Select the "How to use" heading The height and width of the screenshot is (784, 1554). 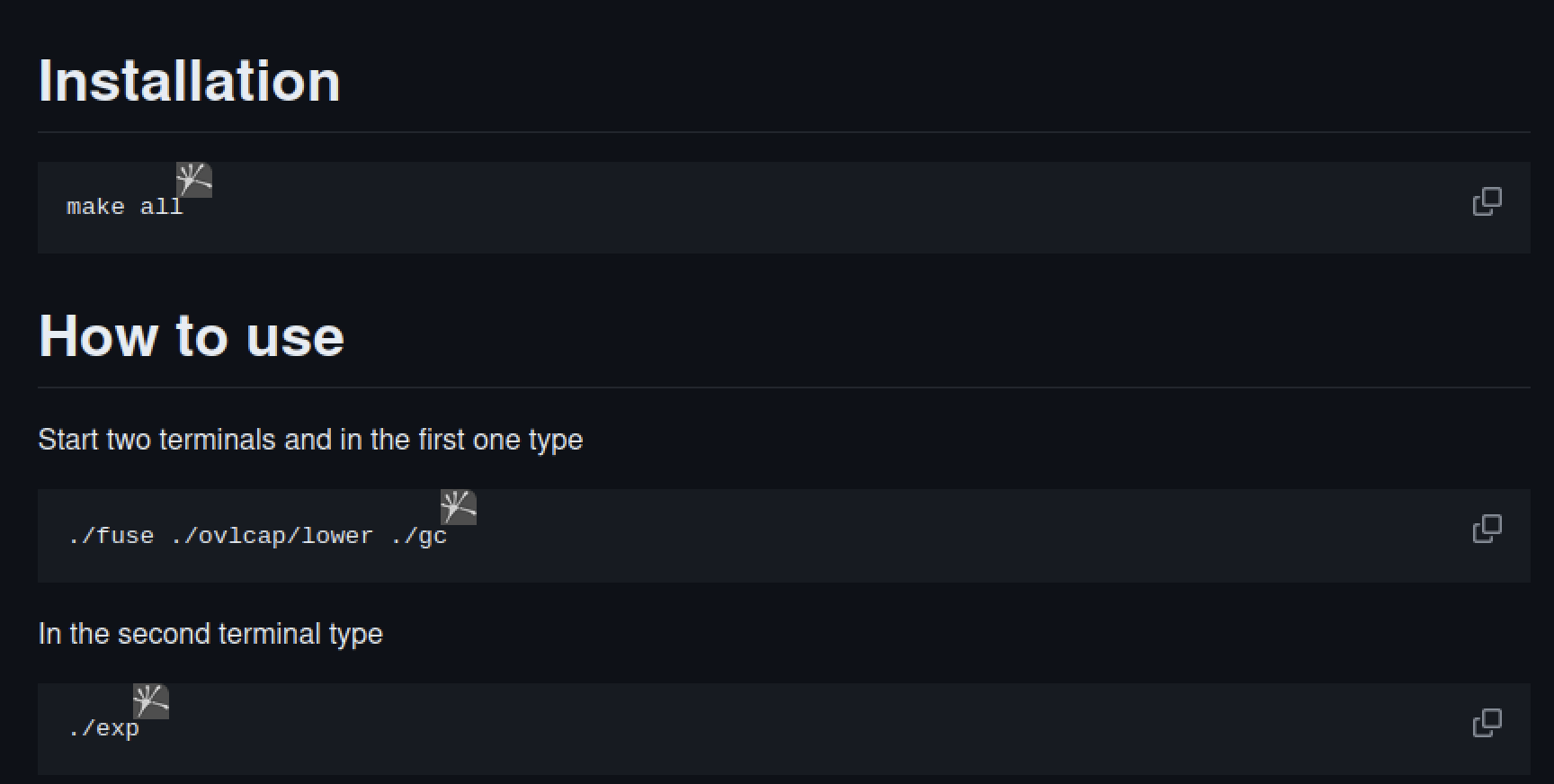192,336
